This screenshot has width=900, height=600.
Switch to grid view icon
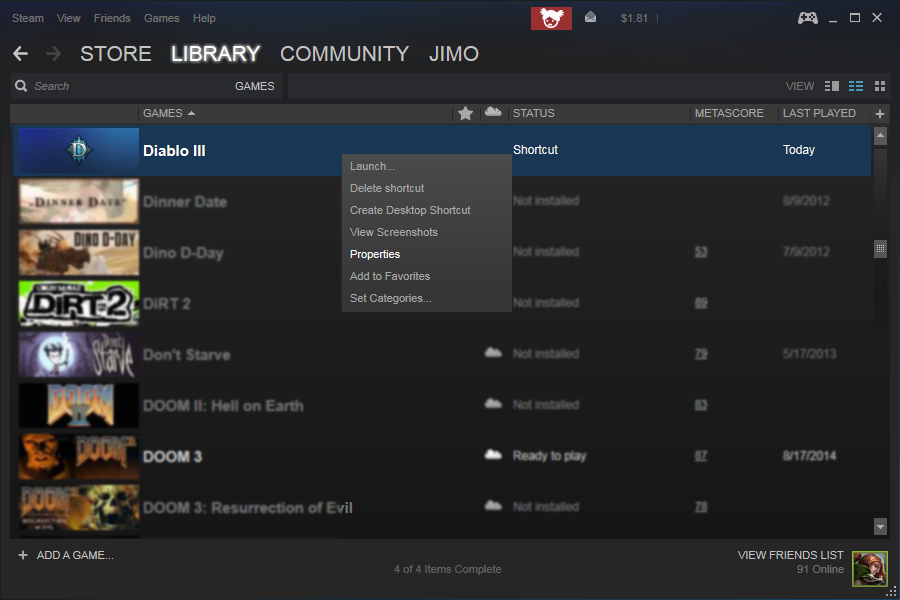pos(880,86)
